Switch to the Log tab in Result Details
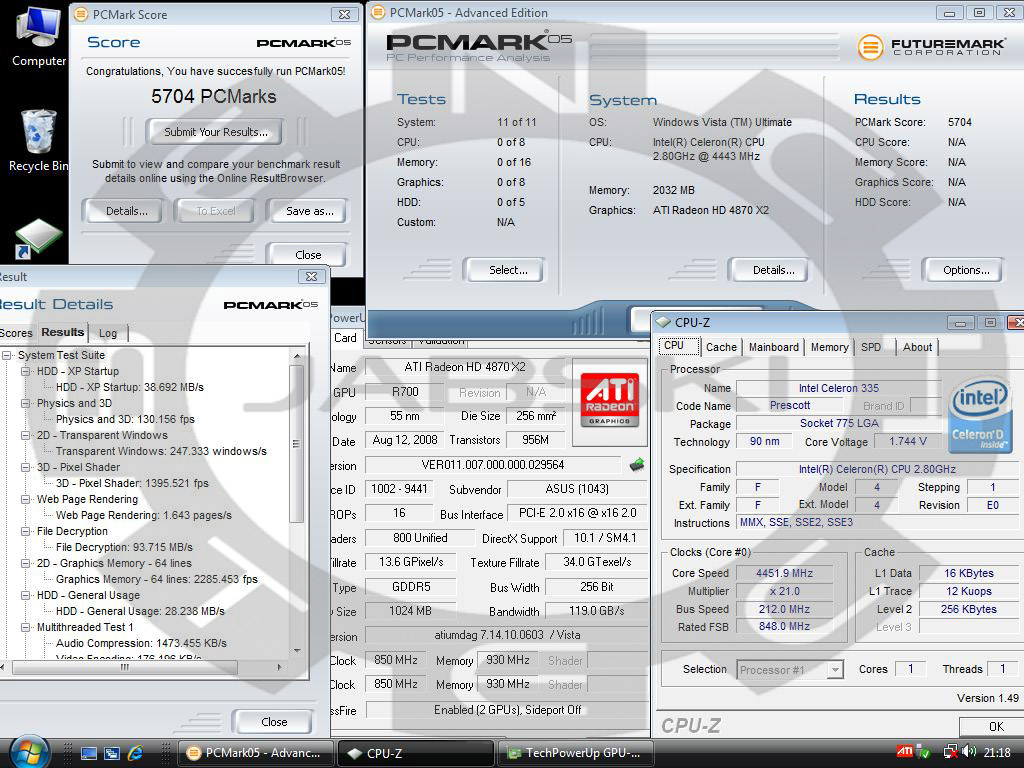The height and width of the screenshot is (768, 1024). 108,333
